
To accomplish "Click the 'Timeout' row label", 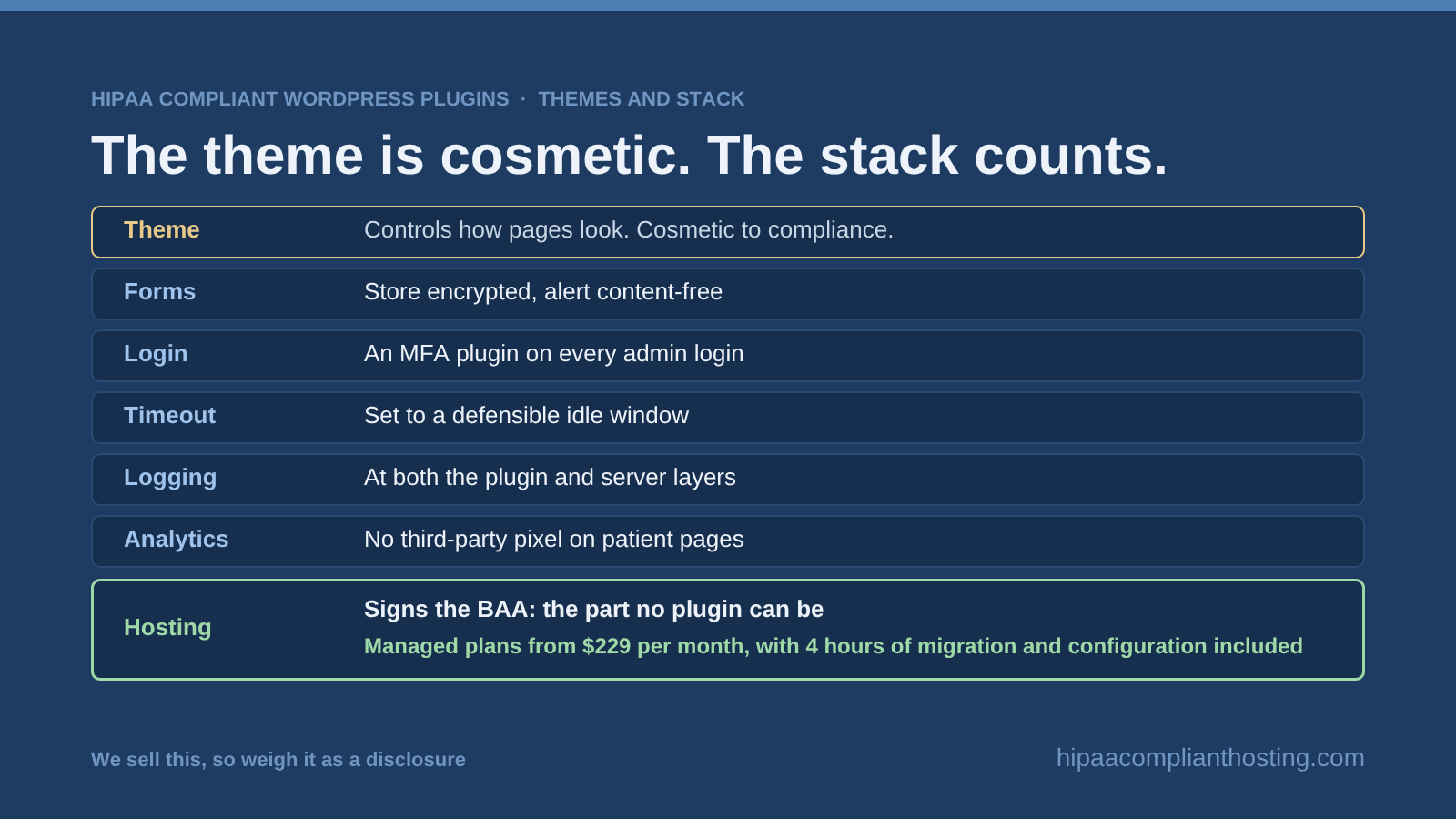I will (170, 416).
